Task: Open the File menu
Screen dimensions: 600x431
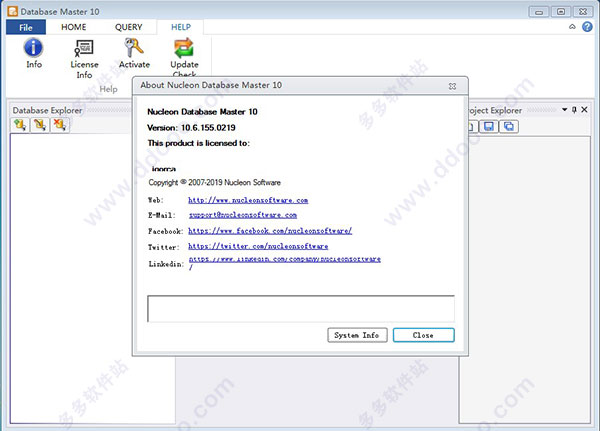Action: [x=26, y=27]
